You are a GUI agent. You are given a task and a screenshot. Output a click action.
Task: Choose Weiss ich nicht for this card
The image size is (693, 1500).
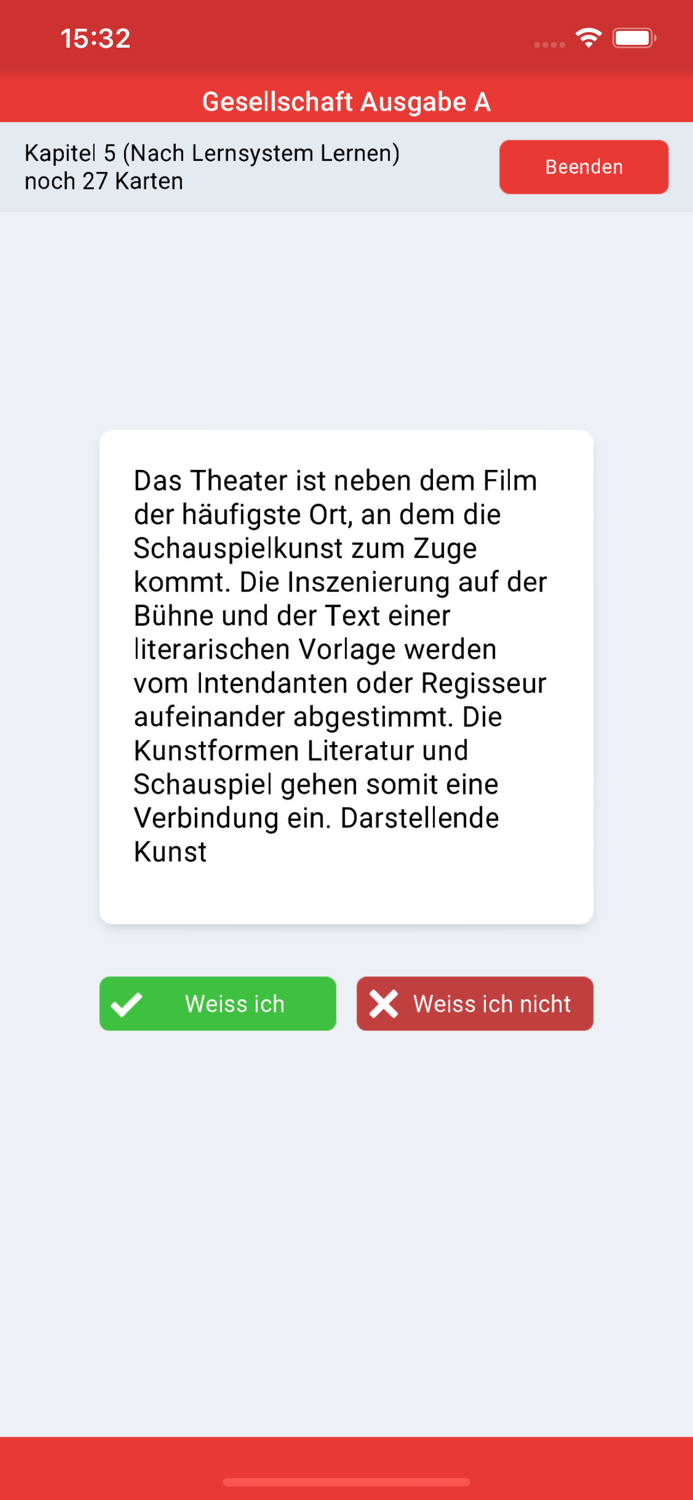[475, 1003]
